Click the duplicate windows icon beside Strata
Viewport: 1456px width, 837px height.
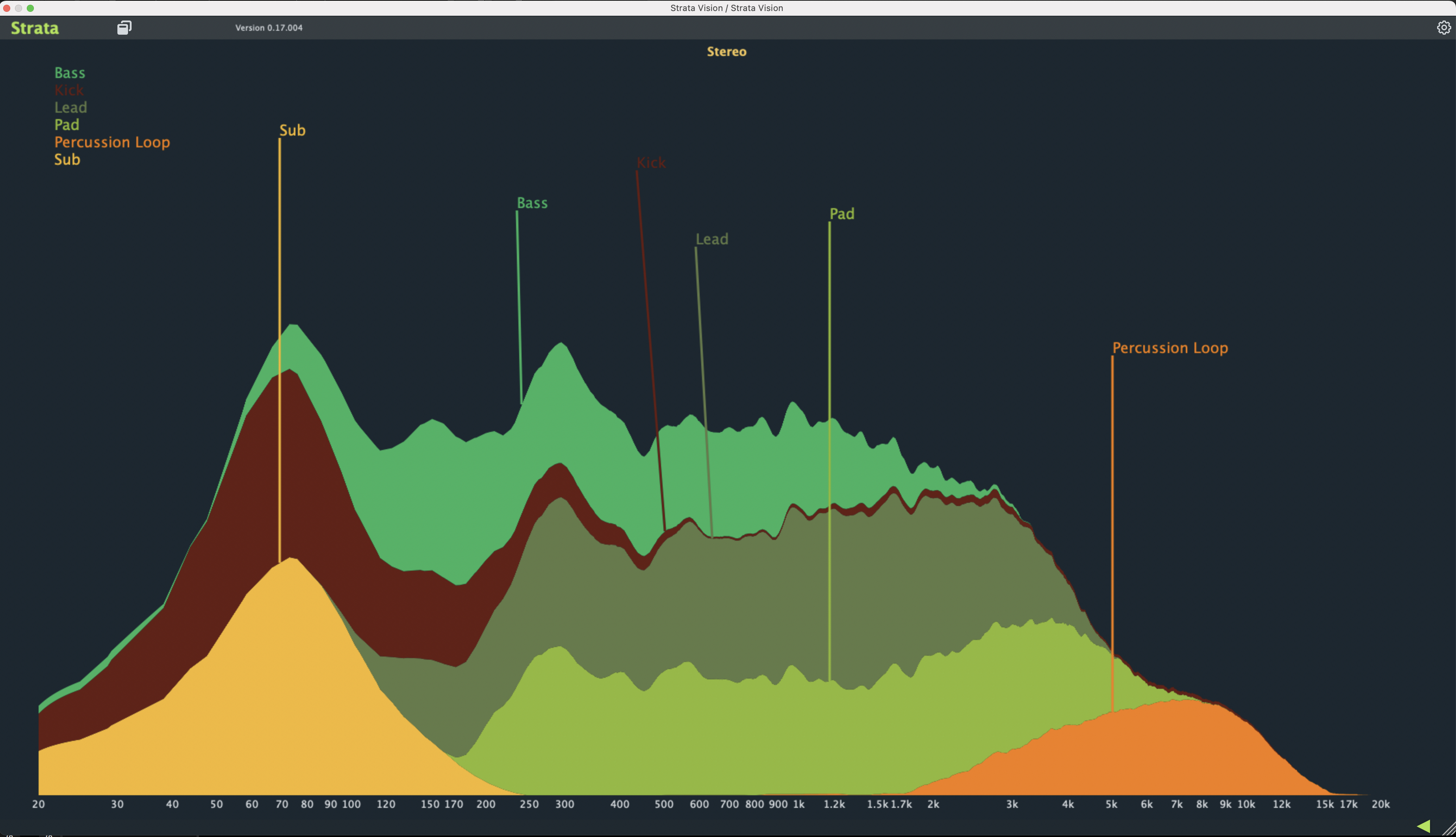coord(124,28)
